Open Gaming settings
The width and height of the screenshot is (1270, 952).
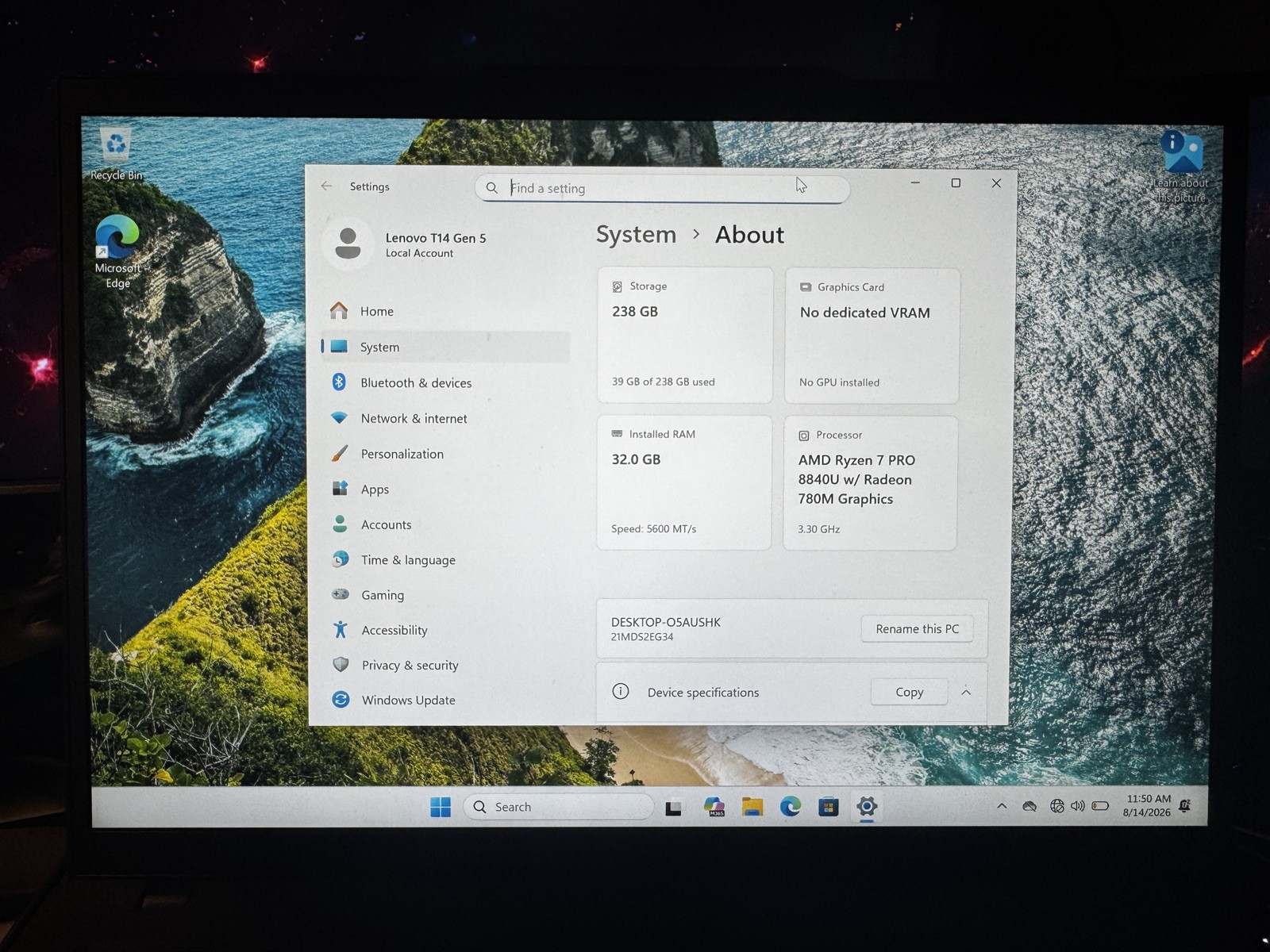coord(445,595)
